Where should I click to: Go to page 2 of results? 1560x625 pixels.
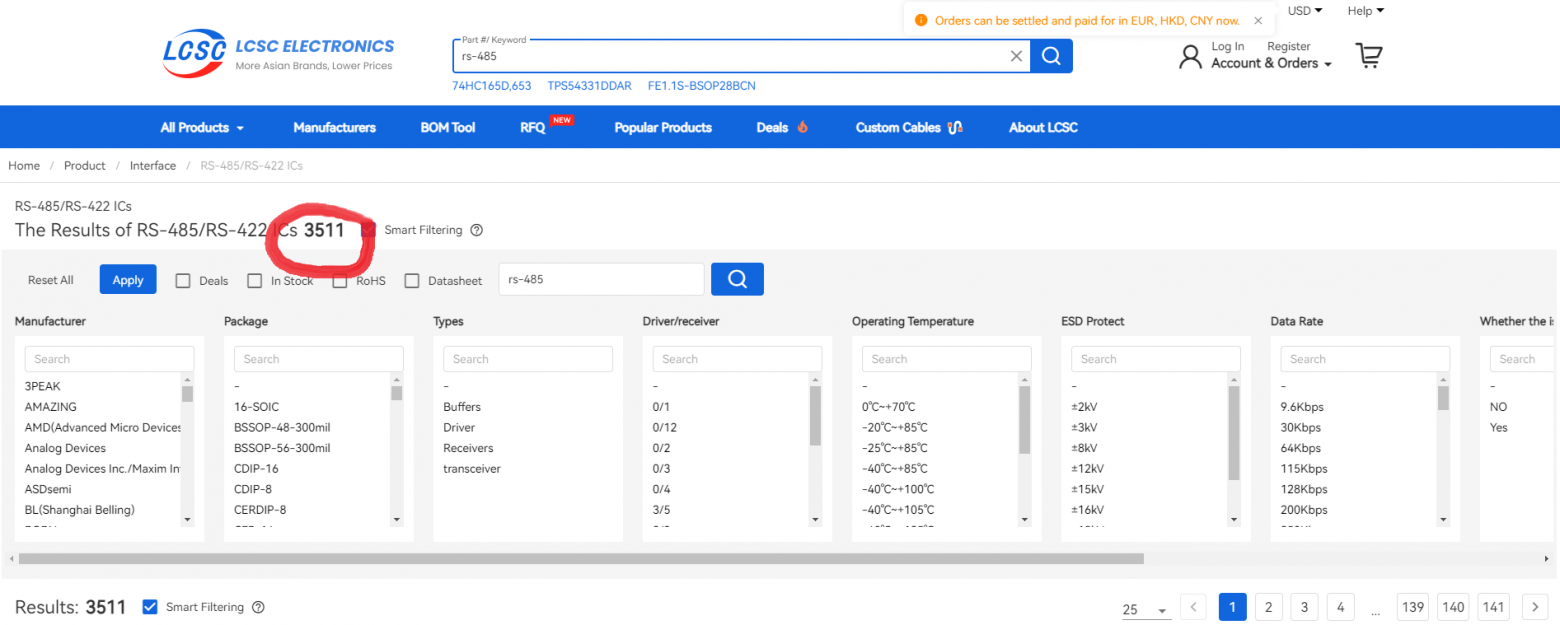(1268, 607)
